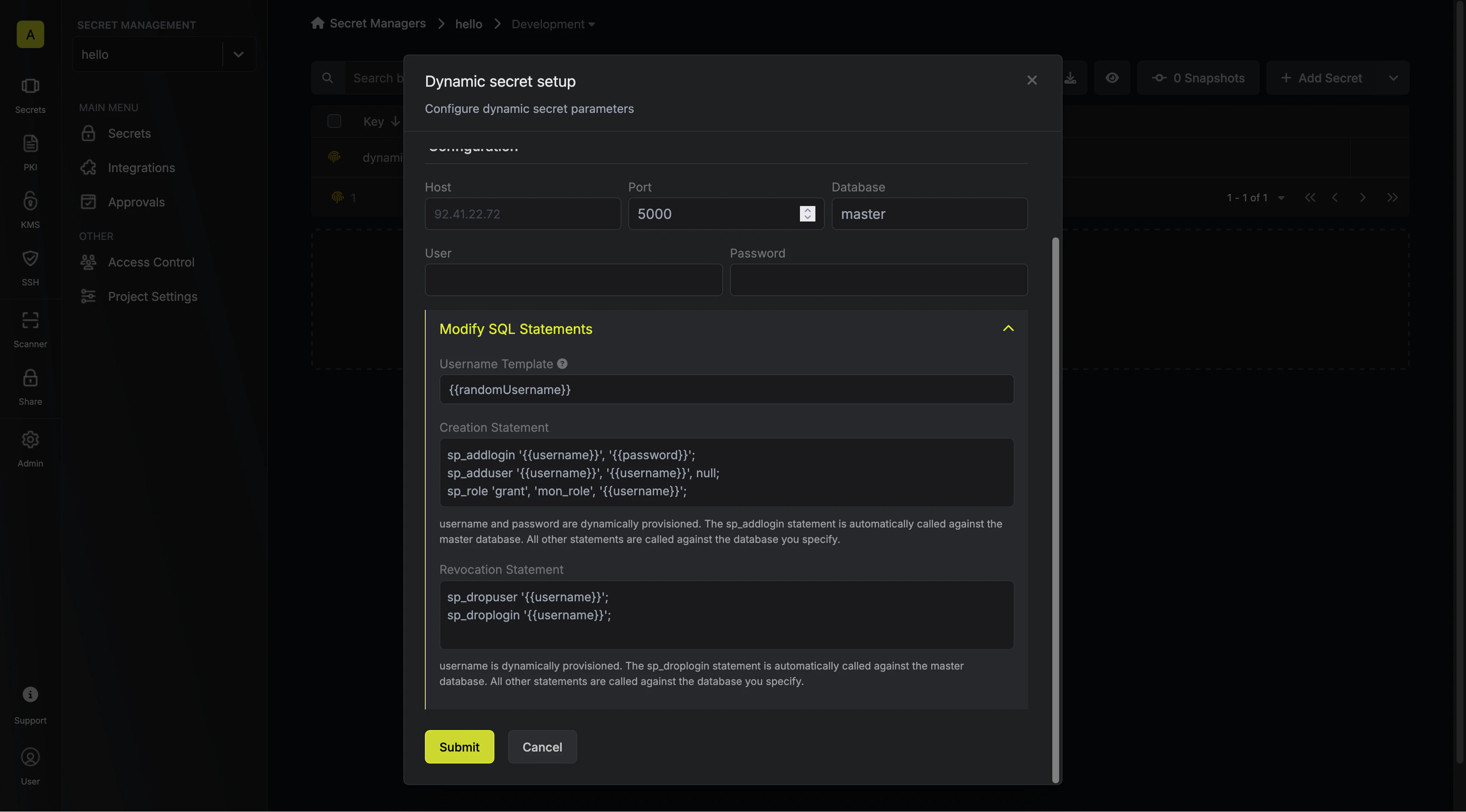Viewport: 1466px width, 812px height.
Task: Click the Username Template help icon
Action: (562, 364)
